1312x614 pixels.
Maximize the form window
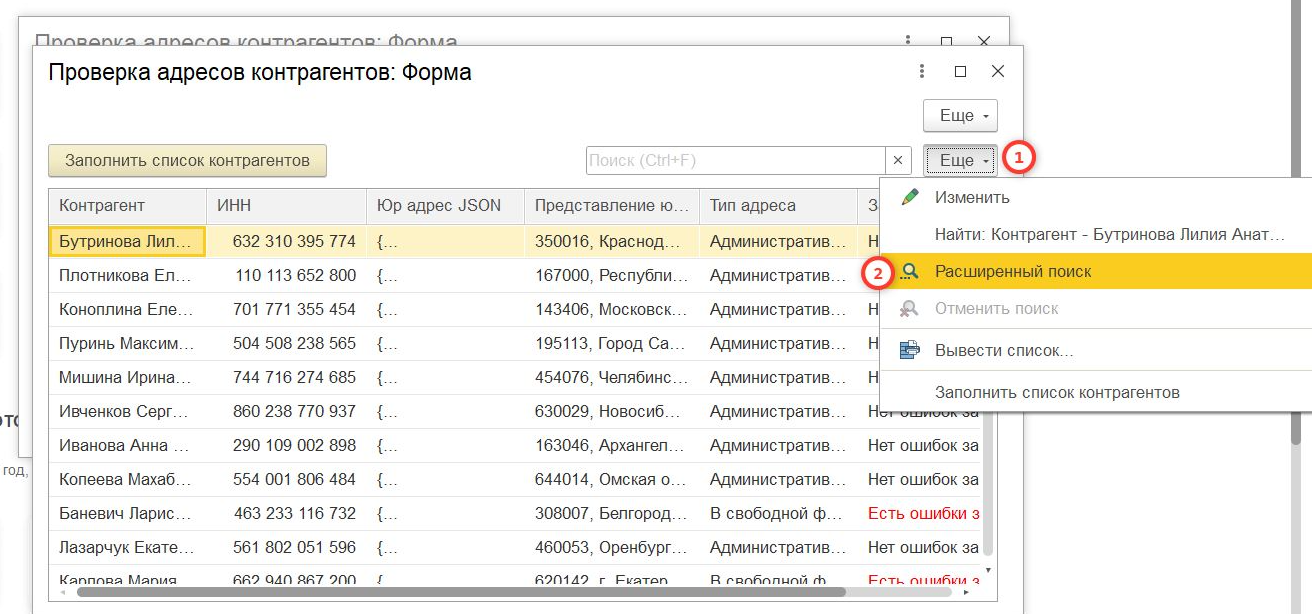pos(960,72)
